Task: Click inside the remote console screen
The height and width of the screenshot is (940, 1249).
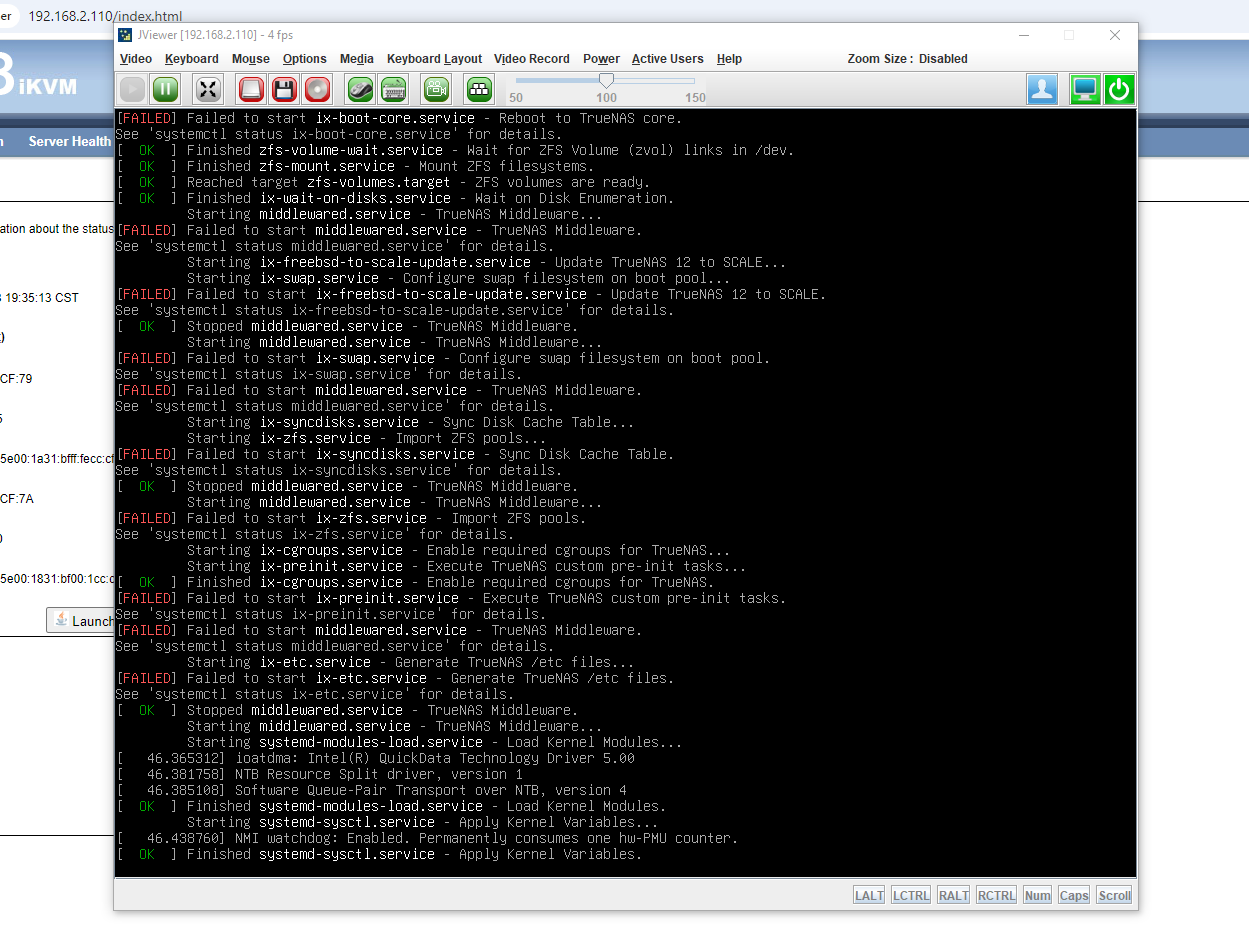Action: pos(626,492)
